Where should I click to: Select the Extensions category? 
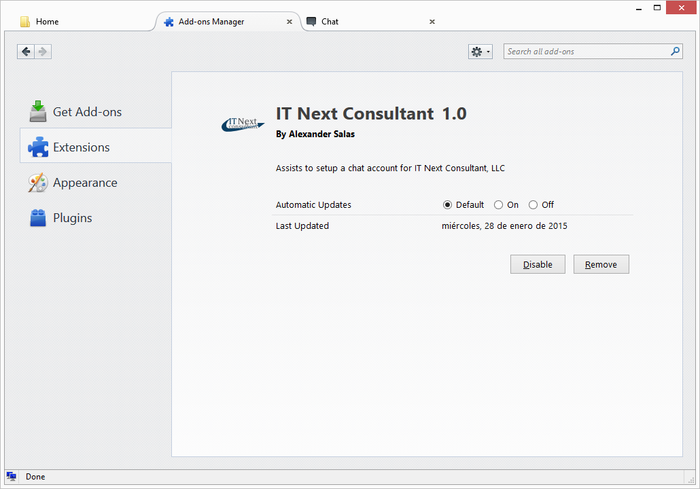96,147
